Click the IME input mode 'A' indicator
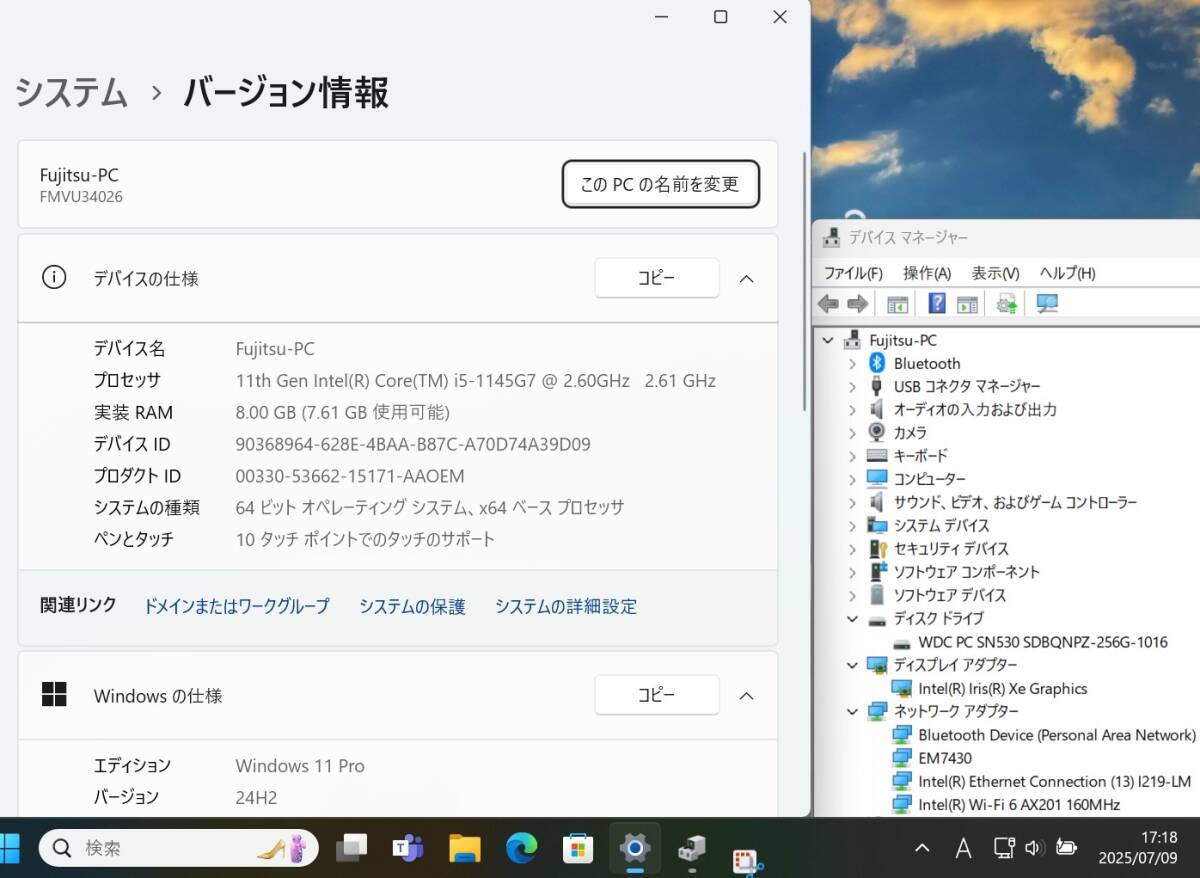 coord(963,848)
